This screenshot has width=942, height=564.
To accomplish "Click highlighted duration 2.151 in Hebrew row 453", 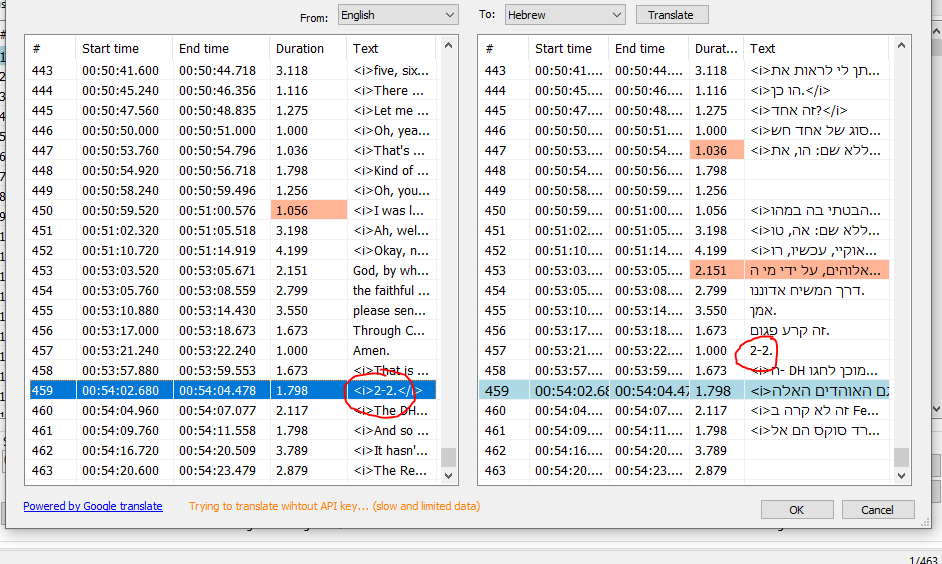I will click(717, 271).
